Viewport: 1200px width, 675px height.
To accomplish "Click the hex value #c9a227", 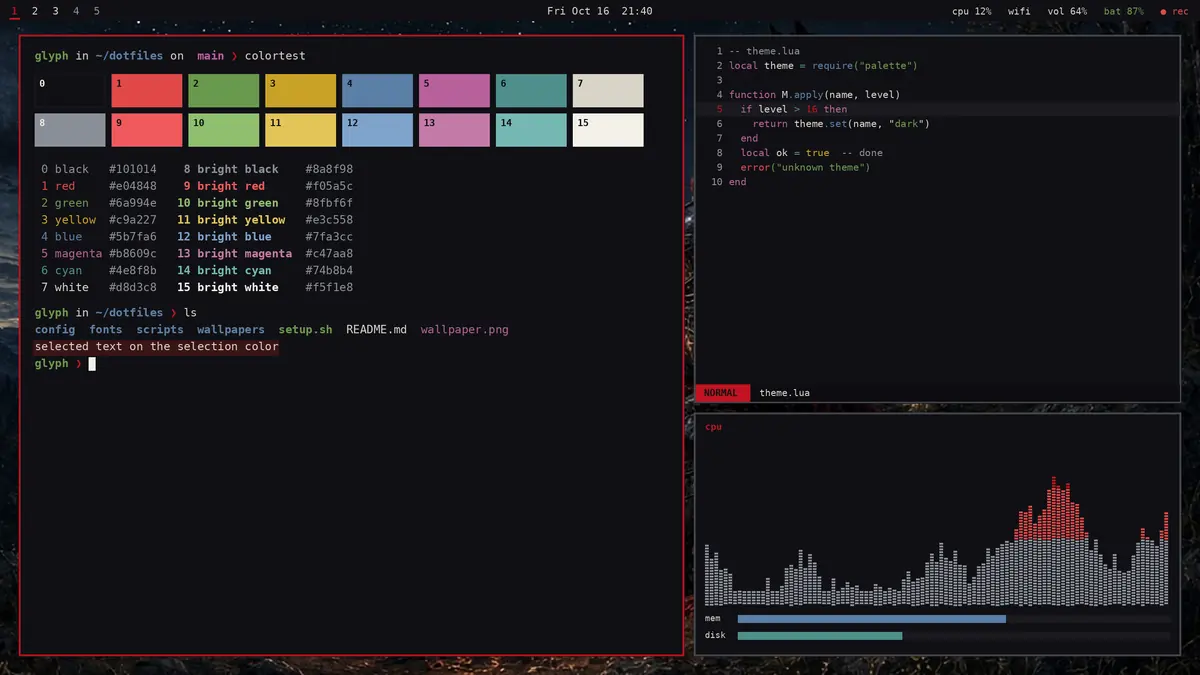I will click(x=133, y=220).
